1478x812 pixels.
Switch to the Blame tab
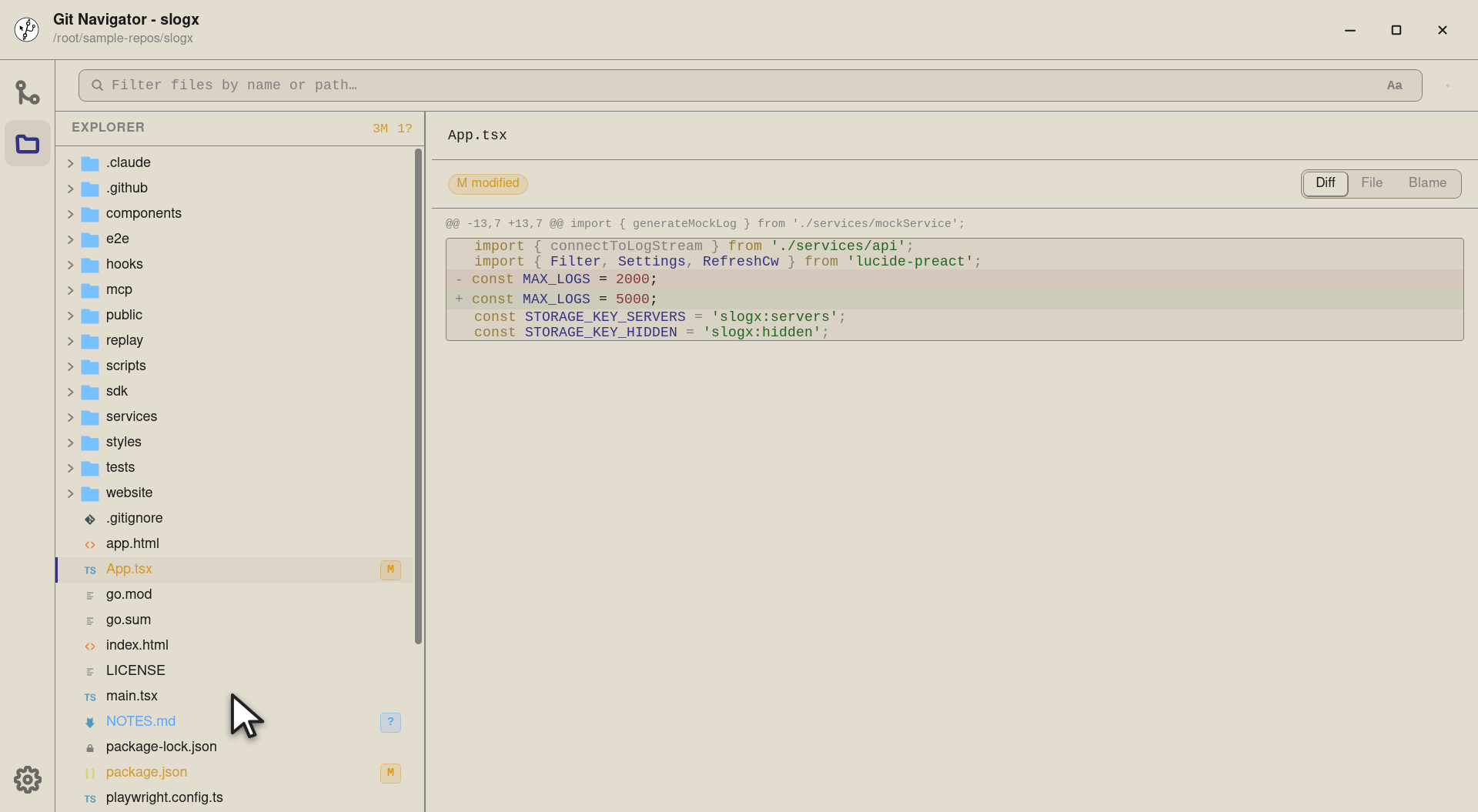[1427, 183]
